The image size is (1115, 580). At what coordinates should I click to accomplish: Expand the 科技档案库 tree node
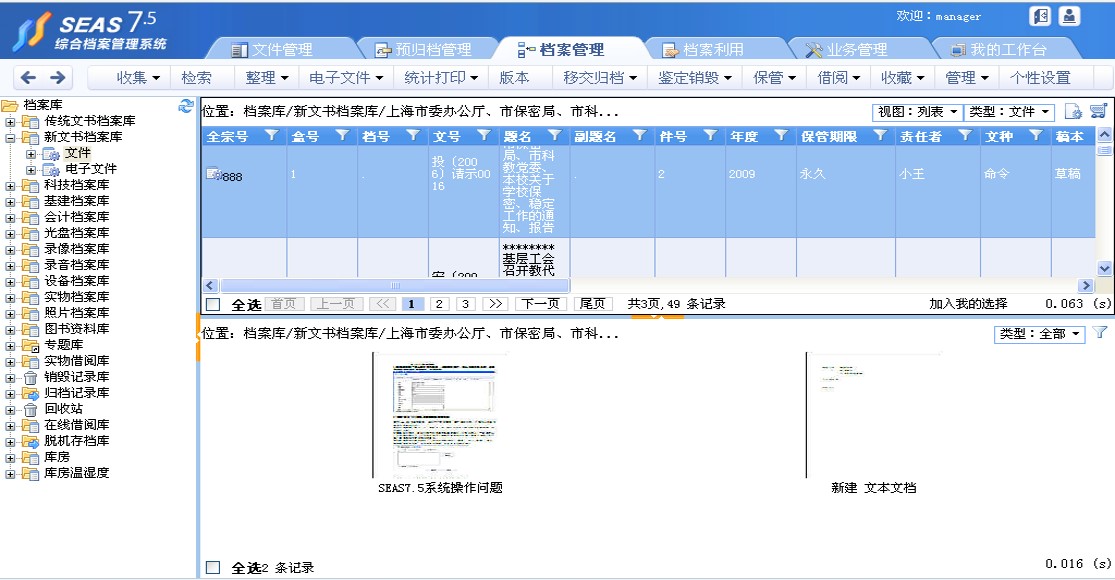click(x=10, y=186)
